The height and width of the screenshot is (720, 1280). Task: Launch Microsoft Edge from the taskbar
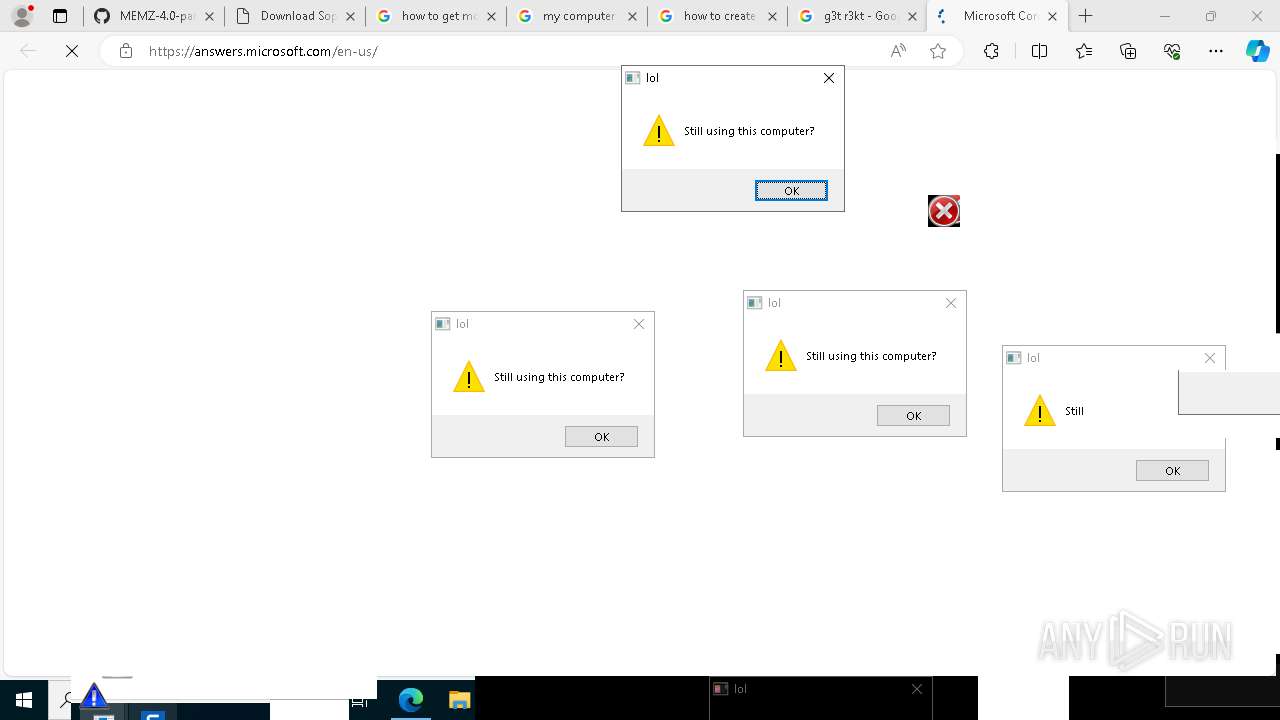pyautogui.click(x=411, y=700)
